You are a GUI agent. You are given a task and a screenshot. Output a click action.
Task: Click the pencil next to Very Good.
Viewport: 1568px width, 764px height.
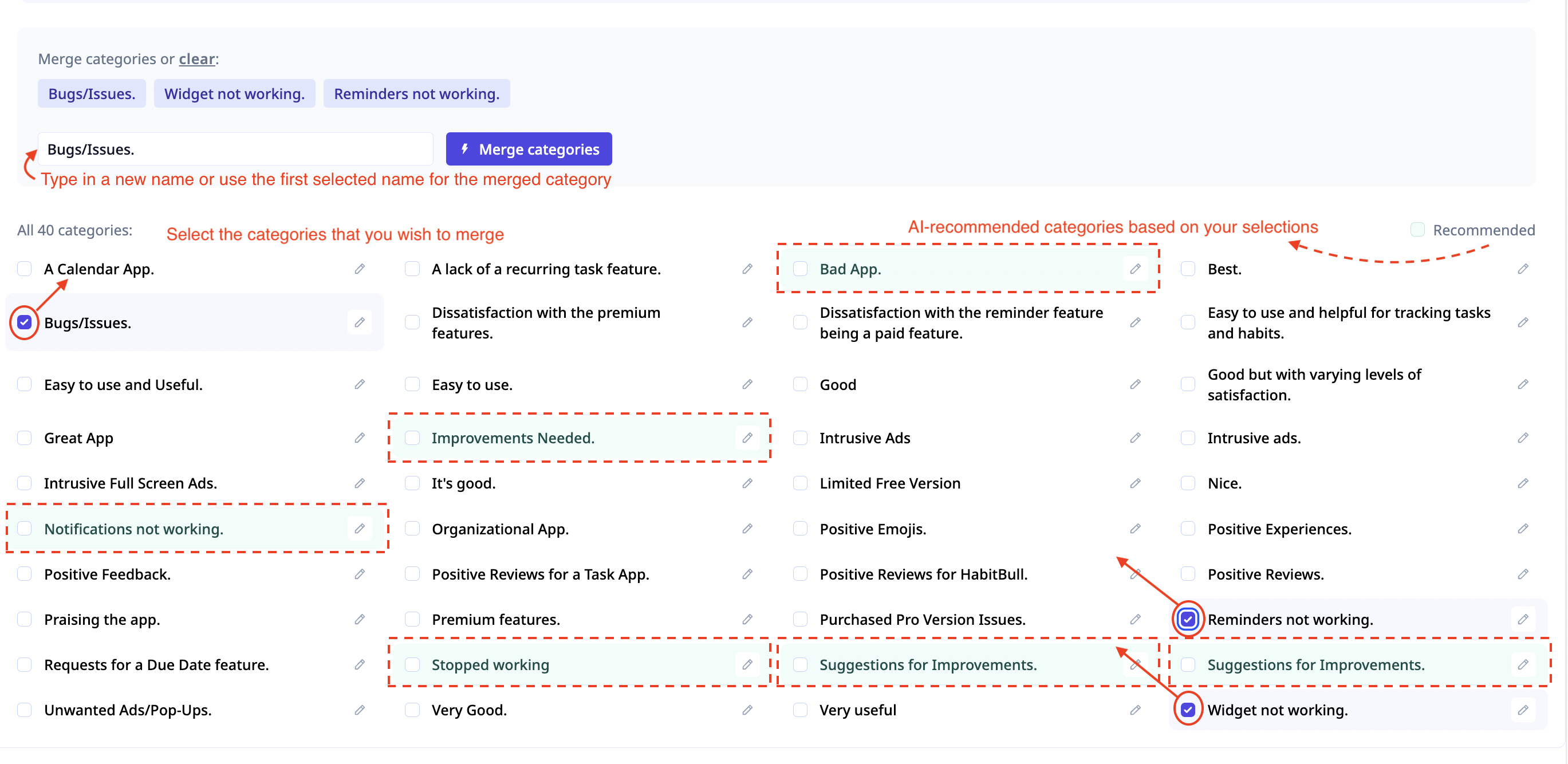coord(747,710)
